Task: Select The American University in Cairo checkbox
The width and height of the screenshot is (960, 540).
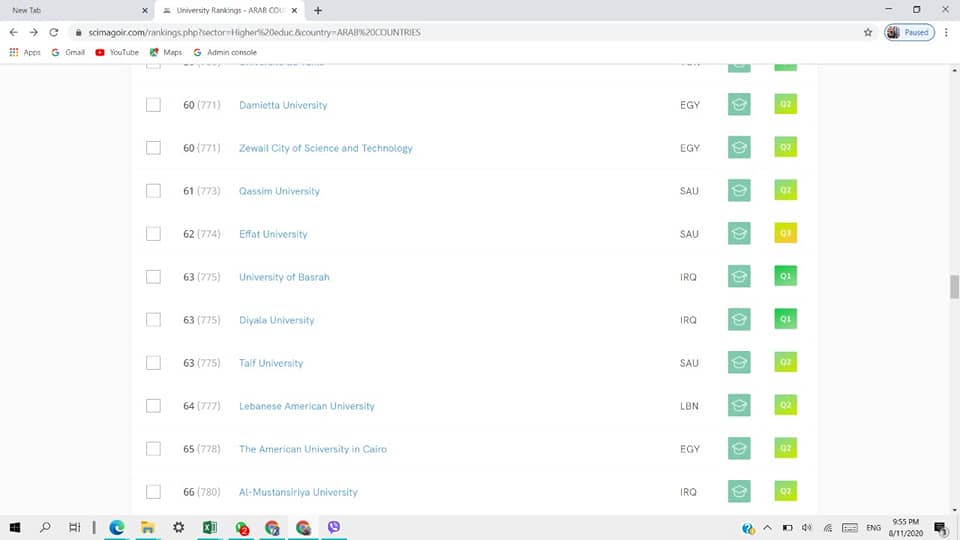Action: tap(153, 449)
